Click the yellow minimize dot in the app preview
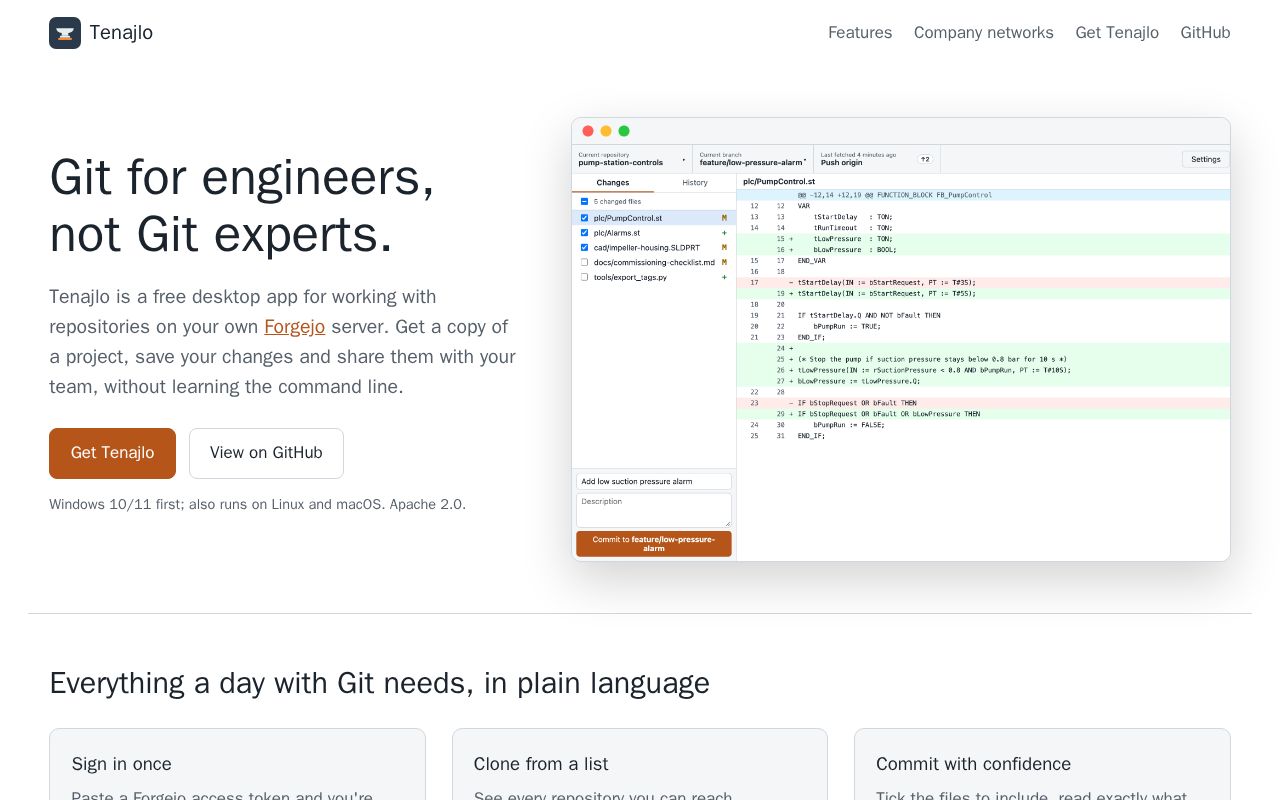 point(606,131)
